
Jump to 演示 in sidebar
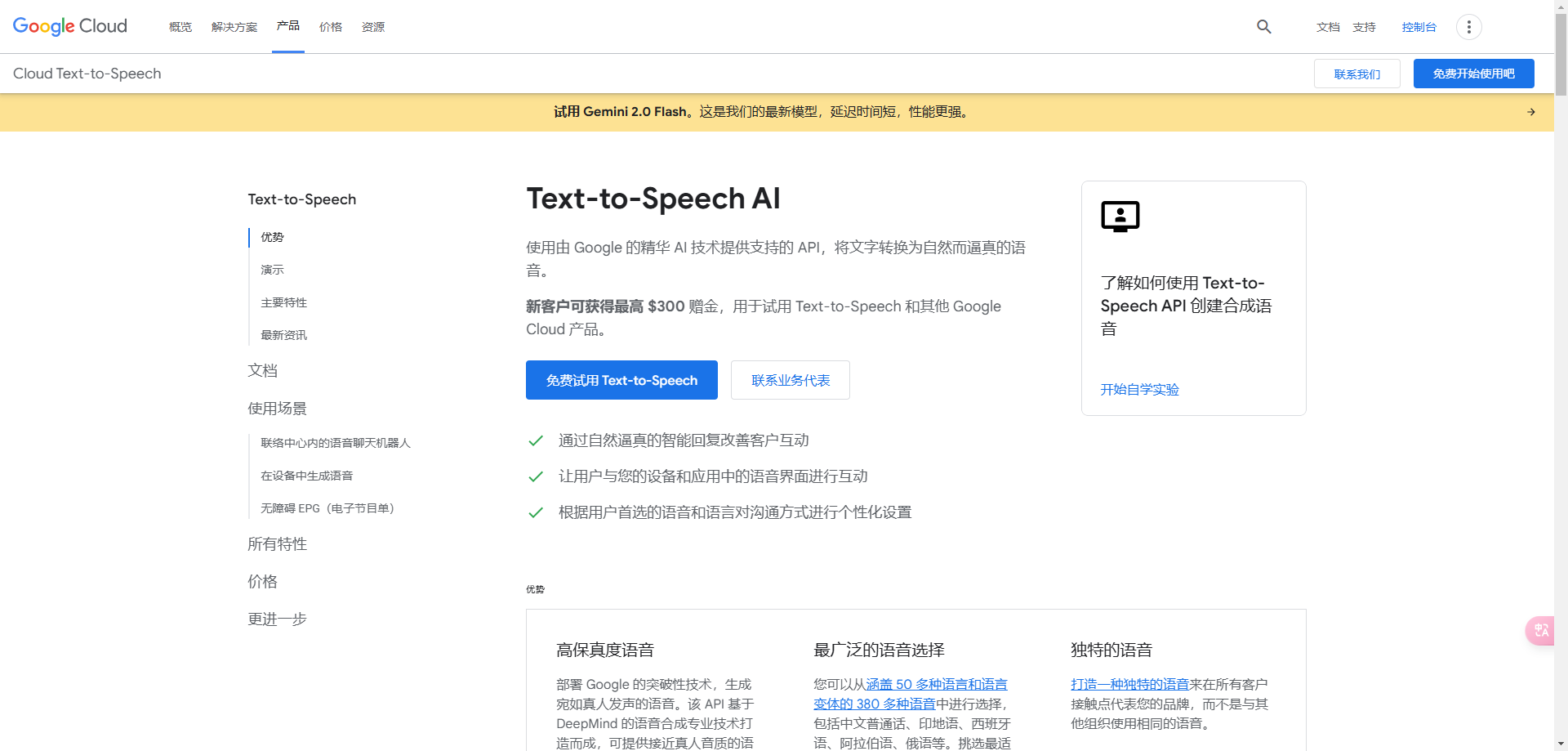272,270
